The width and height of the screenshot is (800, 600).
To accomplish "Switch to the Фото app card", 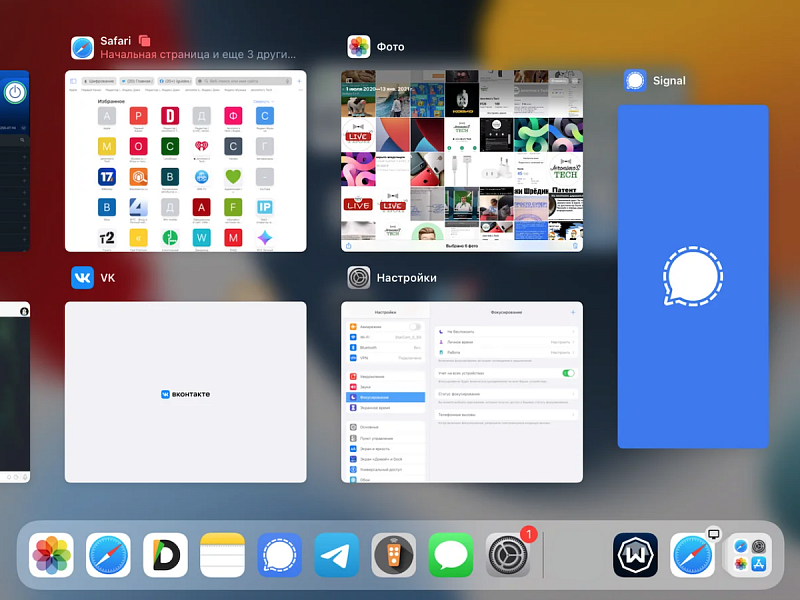I will pyautogui.click(x=461, y=160).
